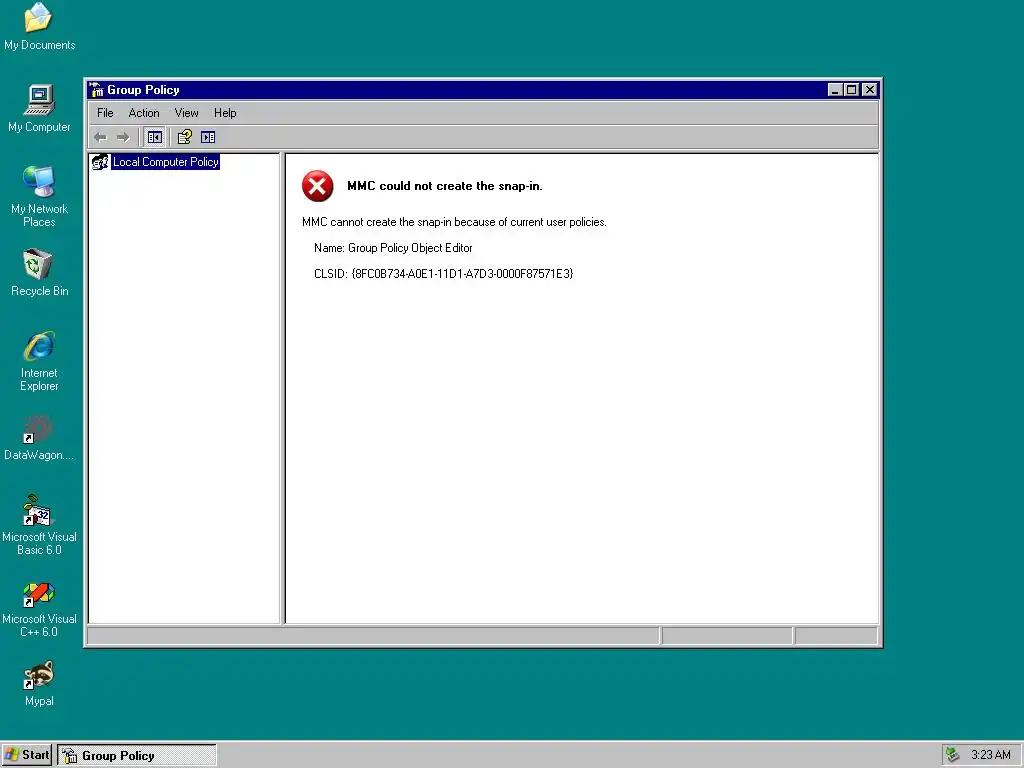The width and height of the screenshot is (1024, 768).
Task: Select the My Computer desktop icon
Action: pyautogui.click(x=39, y=108)
